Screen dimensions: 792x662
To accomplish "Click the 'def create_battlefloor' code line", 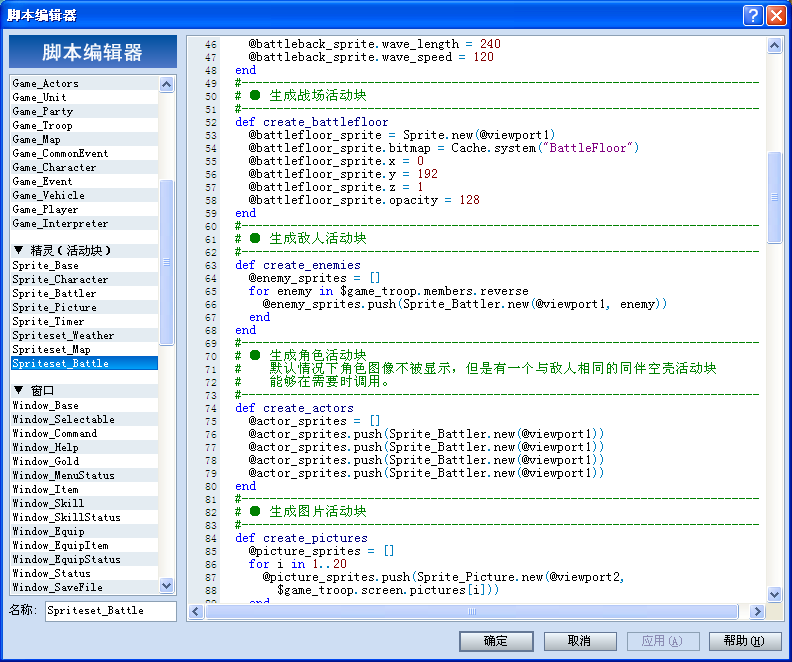I will (312, 122).
